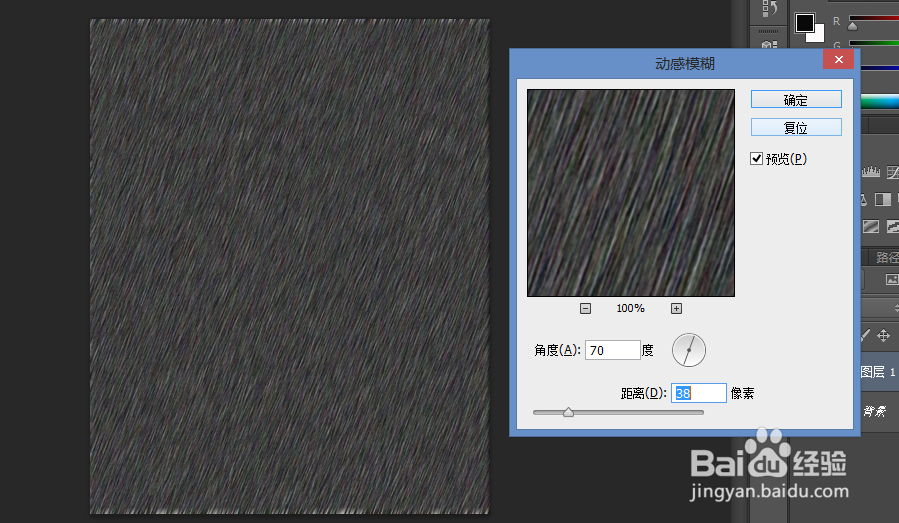This screenshot has width=899, height=523.
Task: Zoom in the filter preview
Action: [x=677, y=309]
